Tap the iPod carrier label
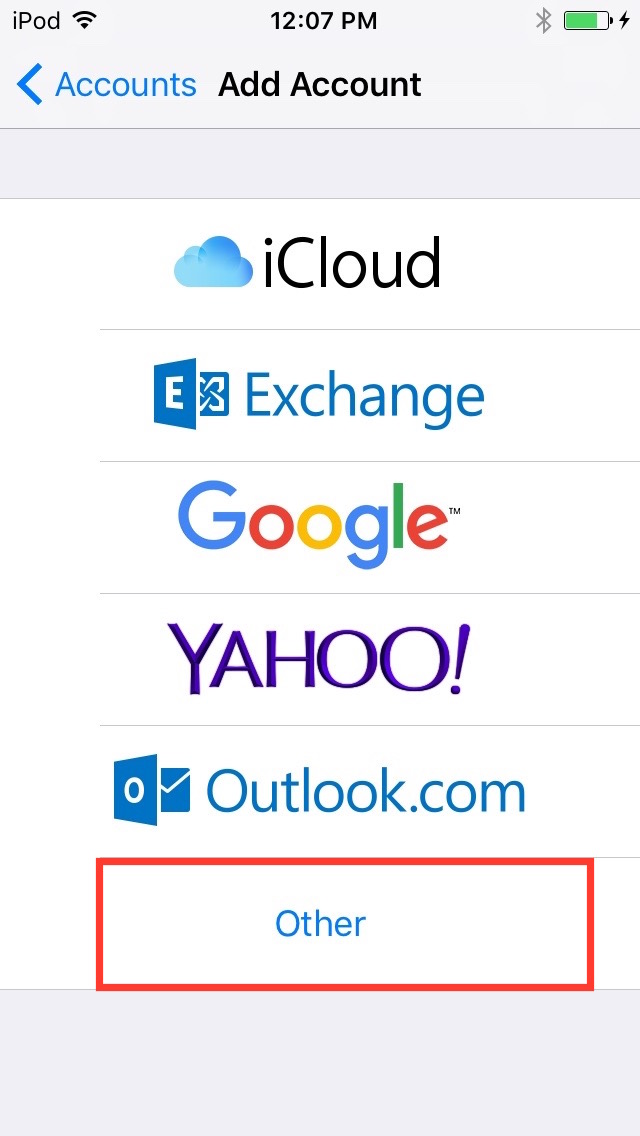Viewport: 640px width, 1136px height. tap(36, 21)
